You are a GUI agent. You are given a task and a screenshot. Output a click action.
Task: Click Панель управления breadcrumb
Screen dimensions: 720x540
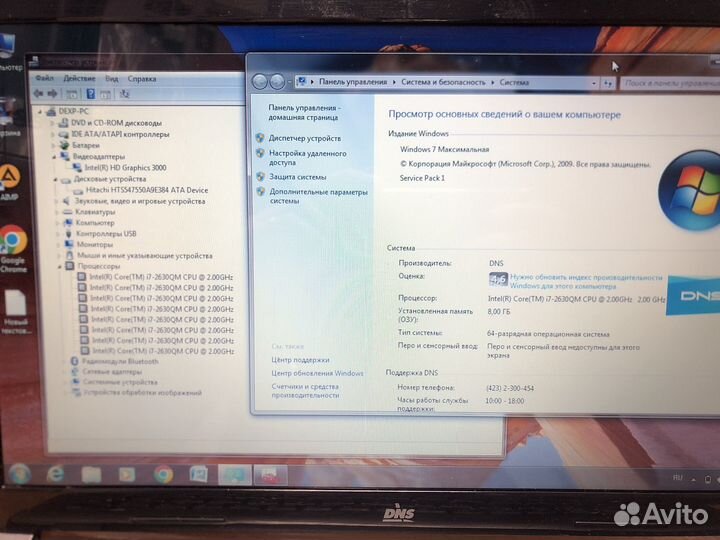pos(353,82)
